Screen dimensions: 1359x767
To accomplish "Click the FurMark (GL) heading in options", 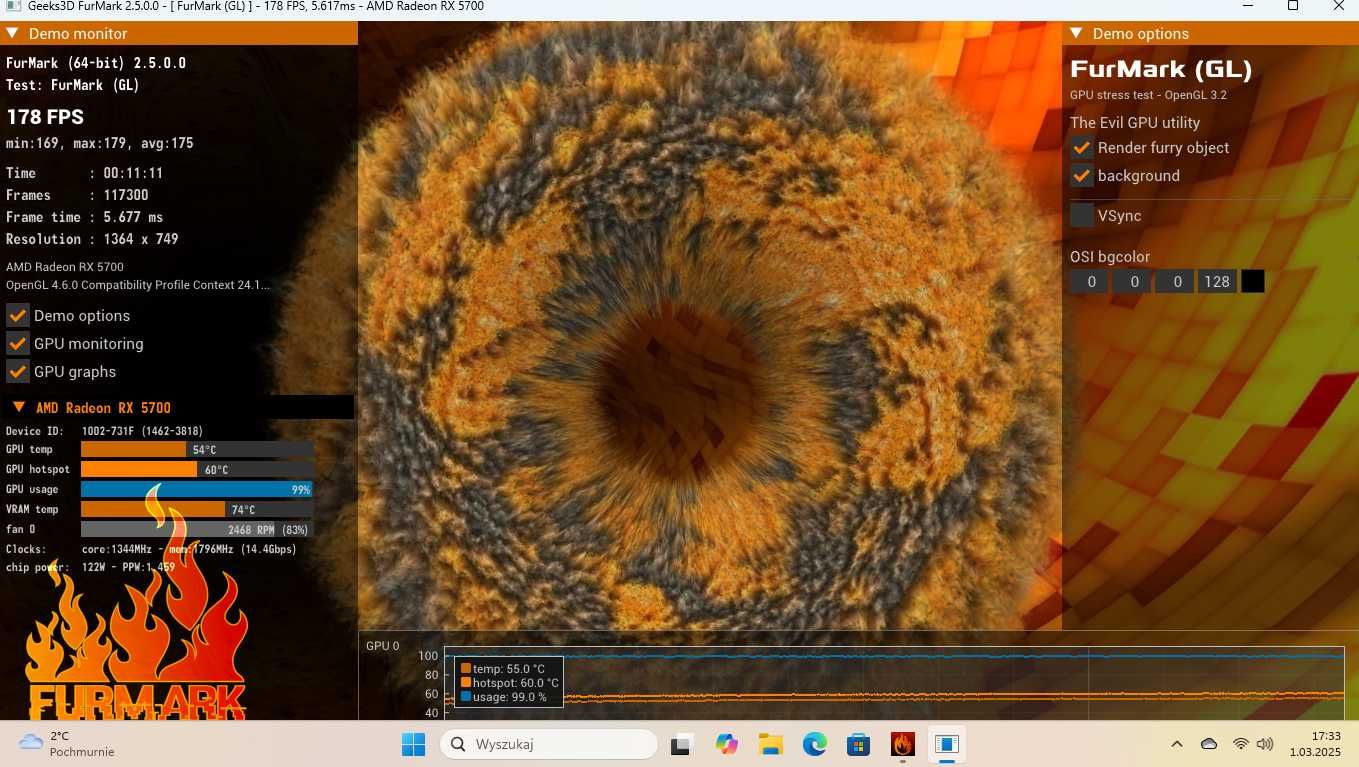I will (1161, 70).
